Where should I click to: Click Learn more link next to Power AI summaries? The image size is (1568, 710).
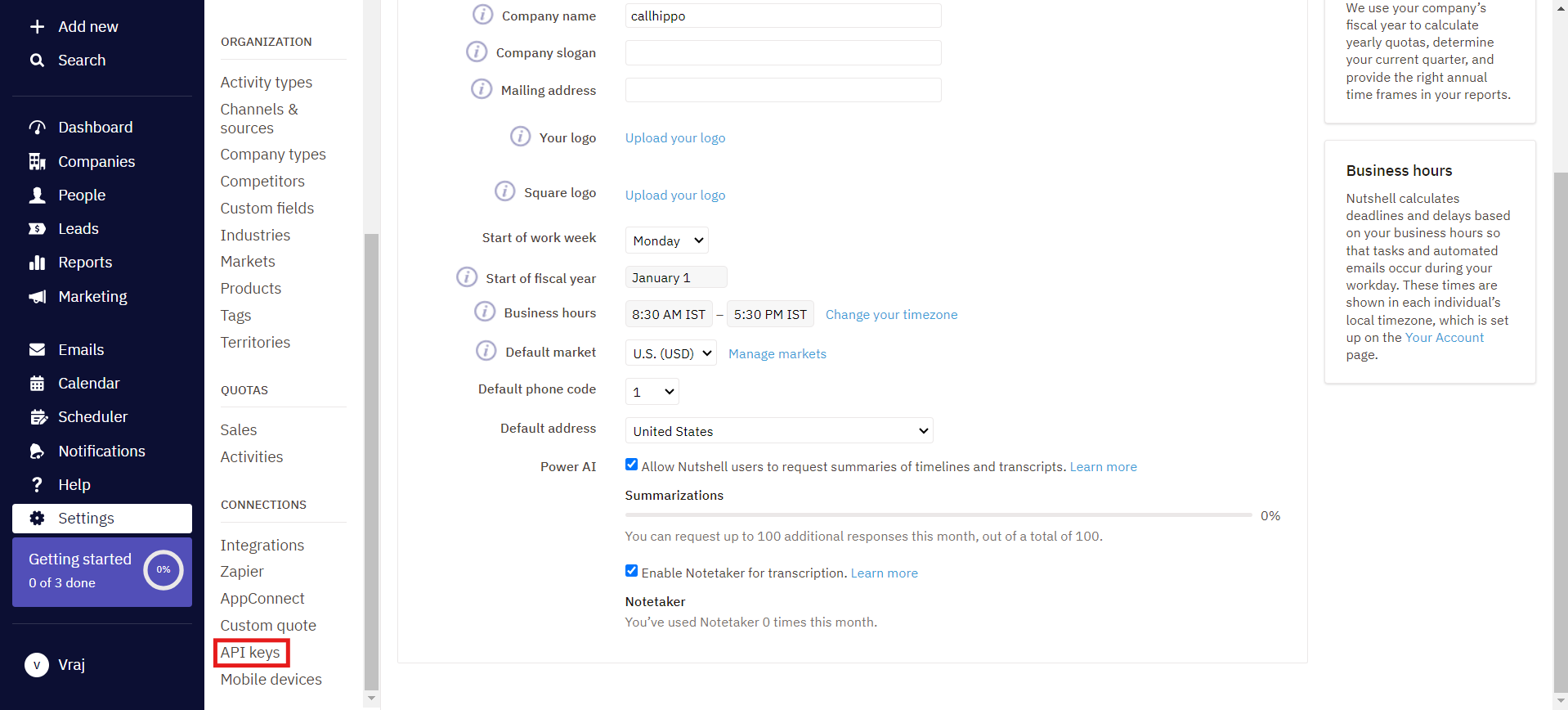[1103, 467]
